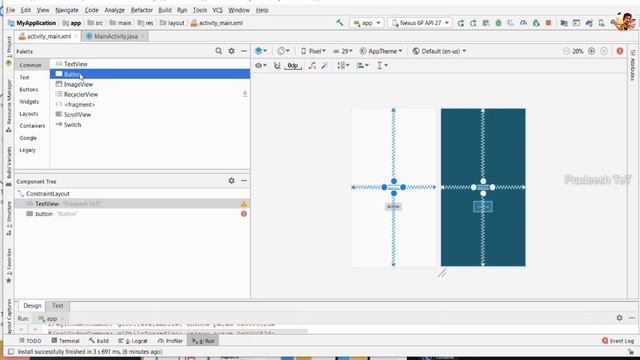Open the orientation for preview dropdown
Screen dimensions: 640x360
pyautogui.click(x=283, y=51)
